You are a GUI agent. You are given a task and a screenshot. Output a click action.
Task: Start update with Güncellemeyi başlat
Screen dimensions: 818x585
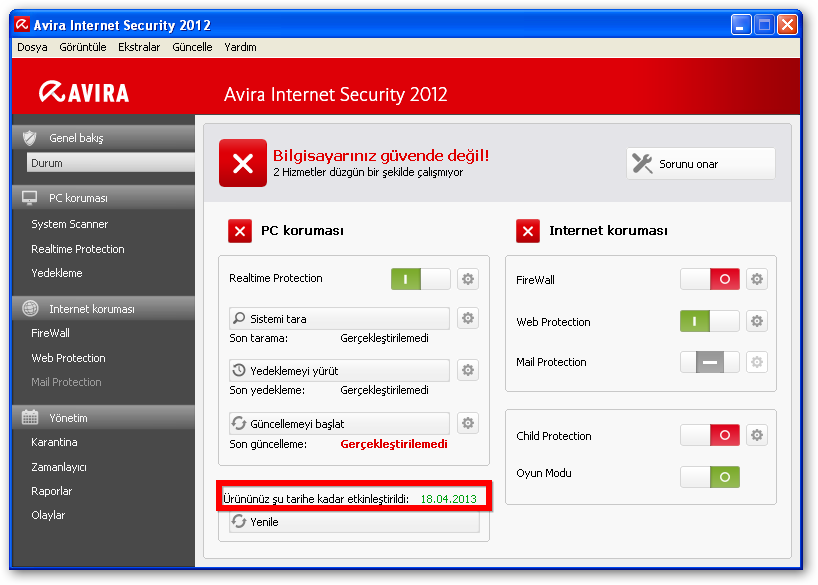pos(339,423)
